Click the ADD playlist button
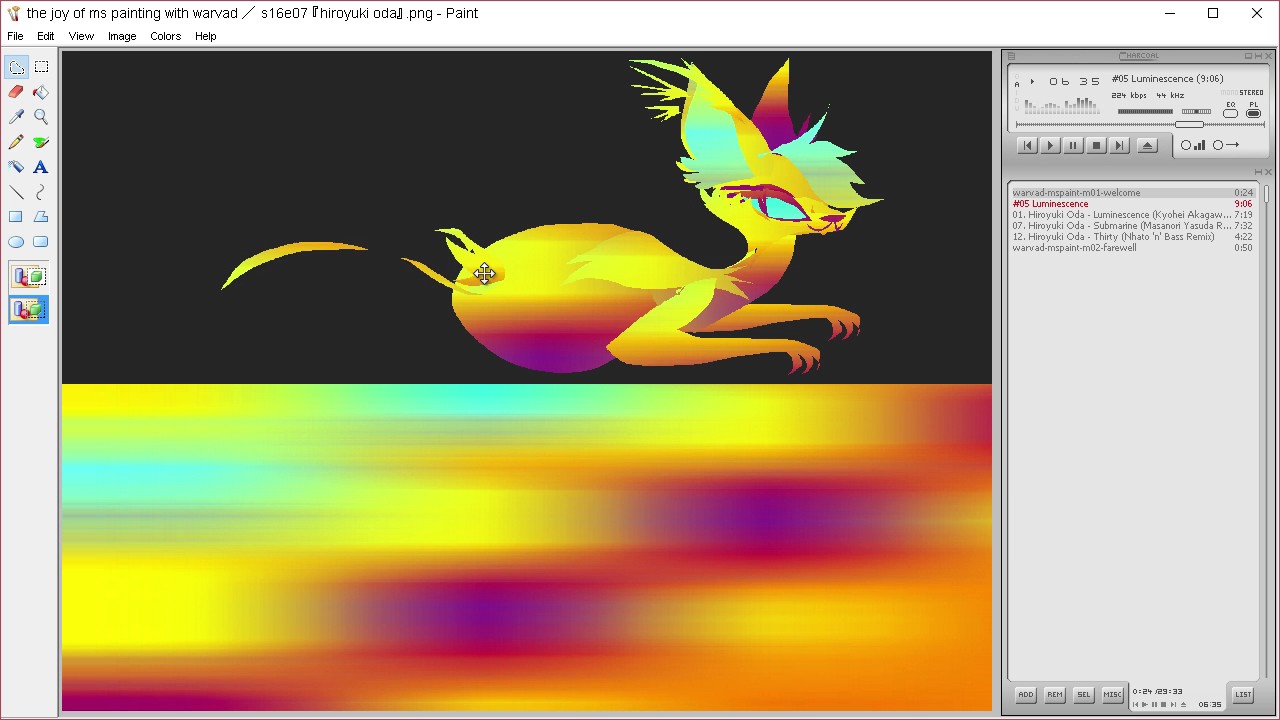 click(x=1026, y=695)
